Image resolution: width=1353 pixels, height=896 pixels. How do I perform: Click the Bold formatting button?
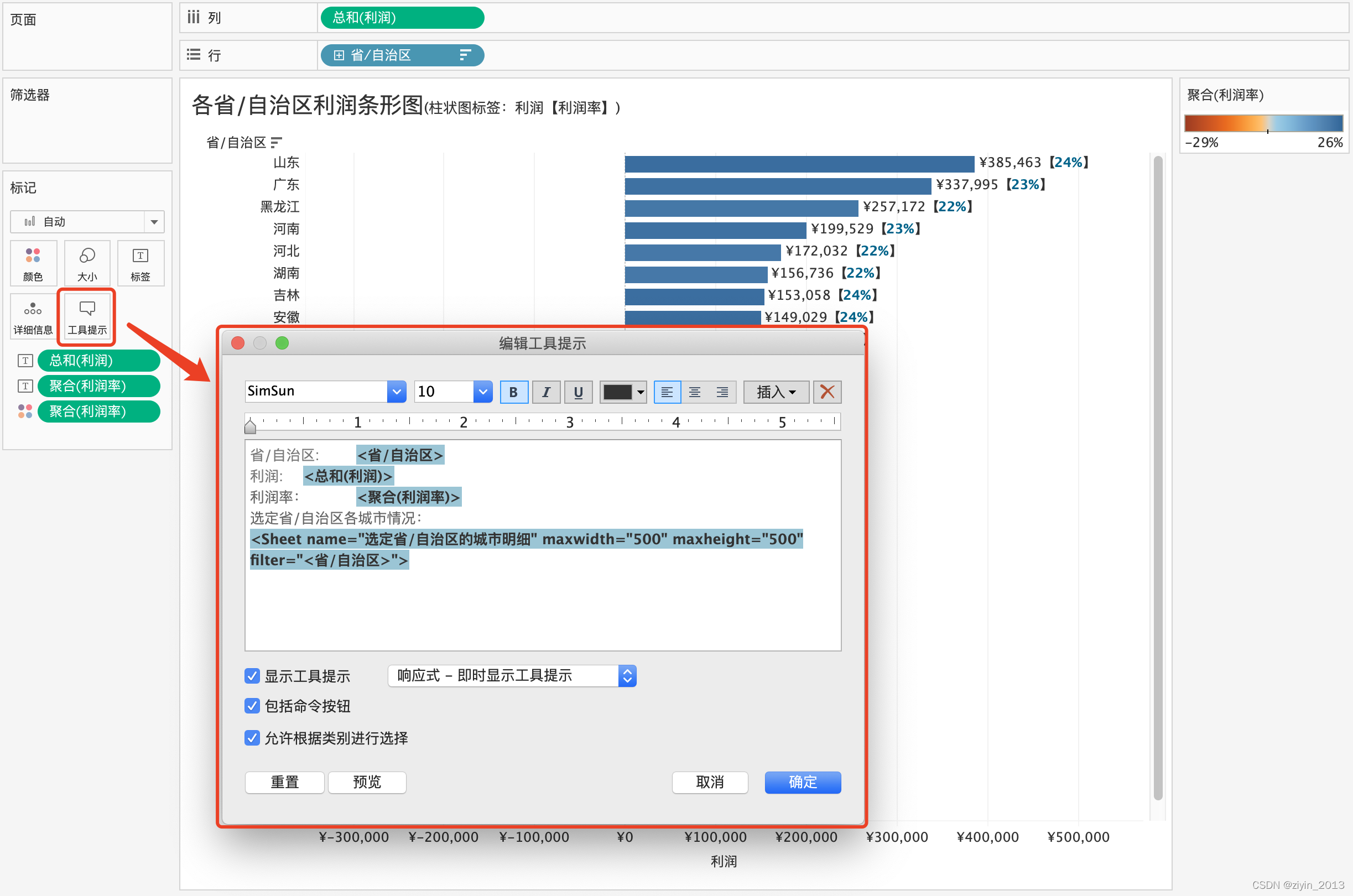[513, 392]
